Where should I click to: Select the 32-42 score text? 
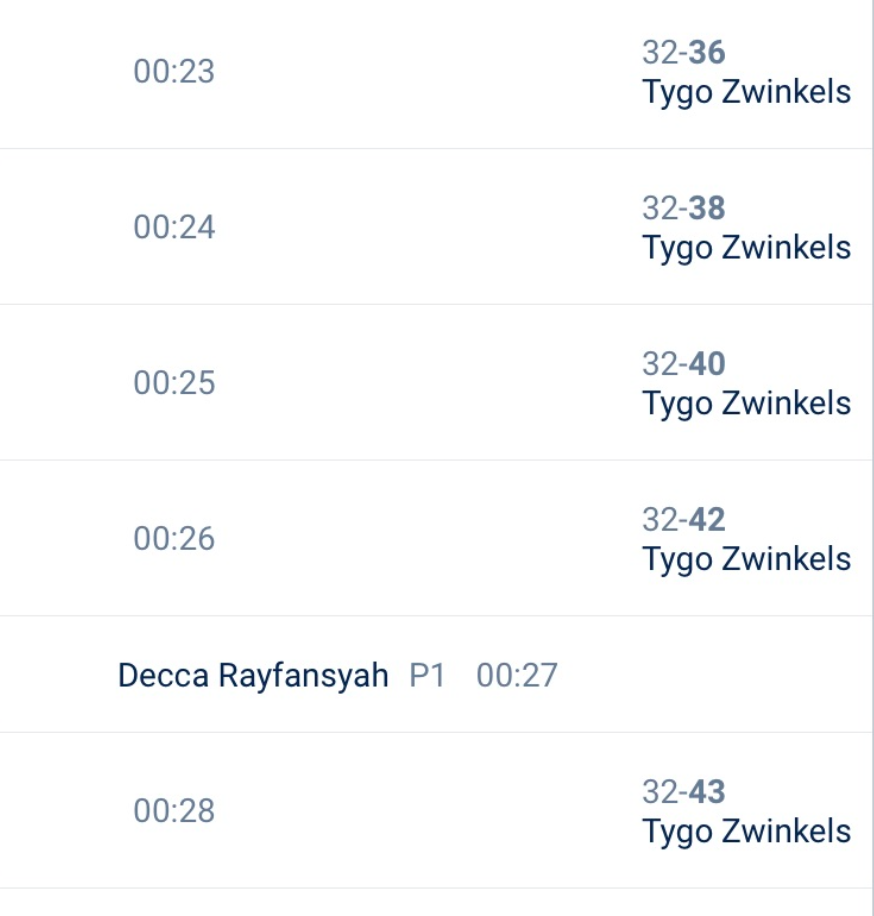684,520
